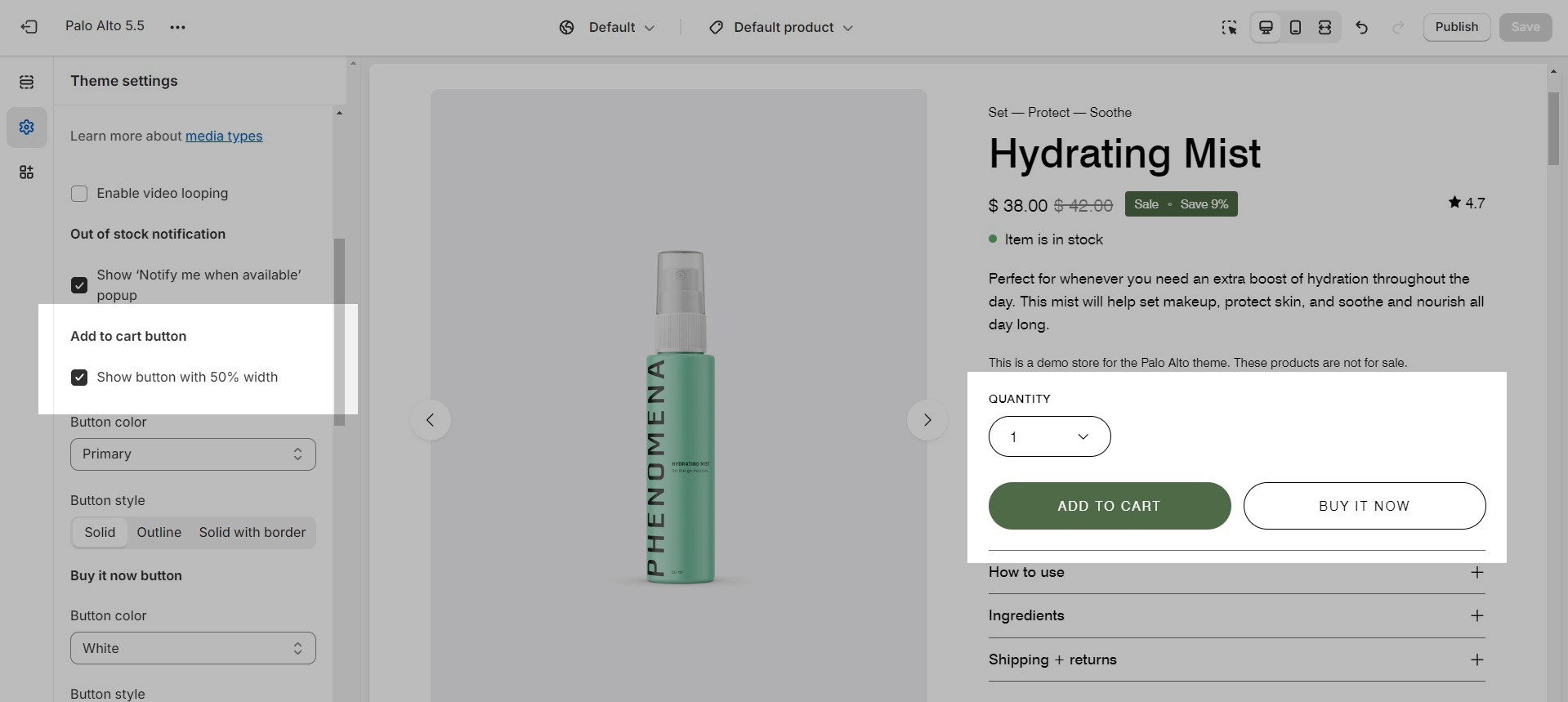Select the Outline button style
This screenshot has width=1568, height=702.
pyautogui.click(x=159, y=533)
